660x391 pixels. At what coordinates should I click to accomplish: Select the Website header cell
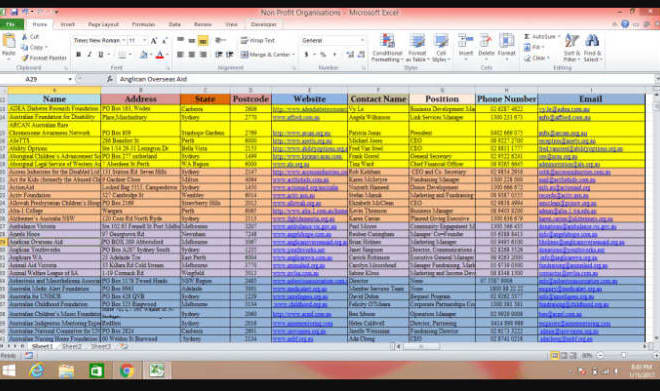point(309,99)
